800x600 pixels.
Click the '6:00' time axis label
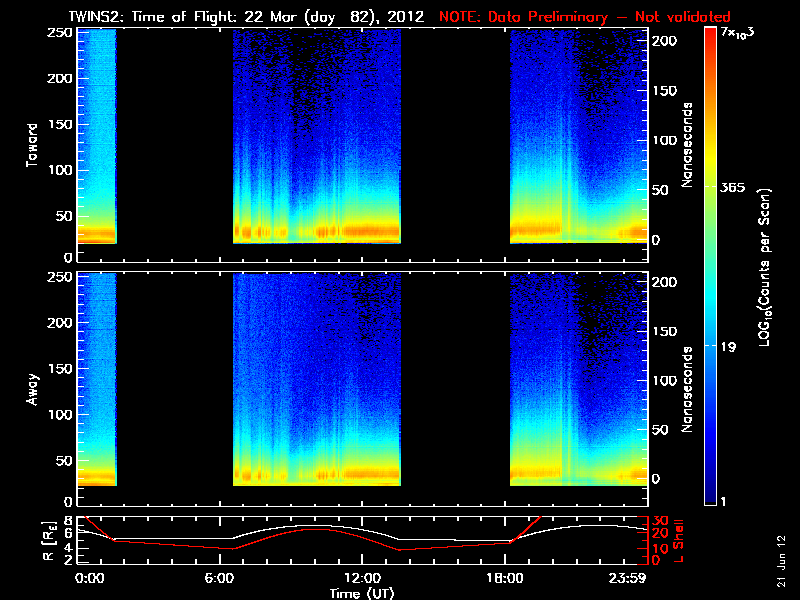click(x=219, y=578)
